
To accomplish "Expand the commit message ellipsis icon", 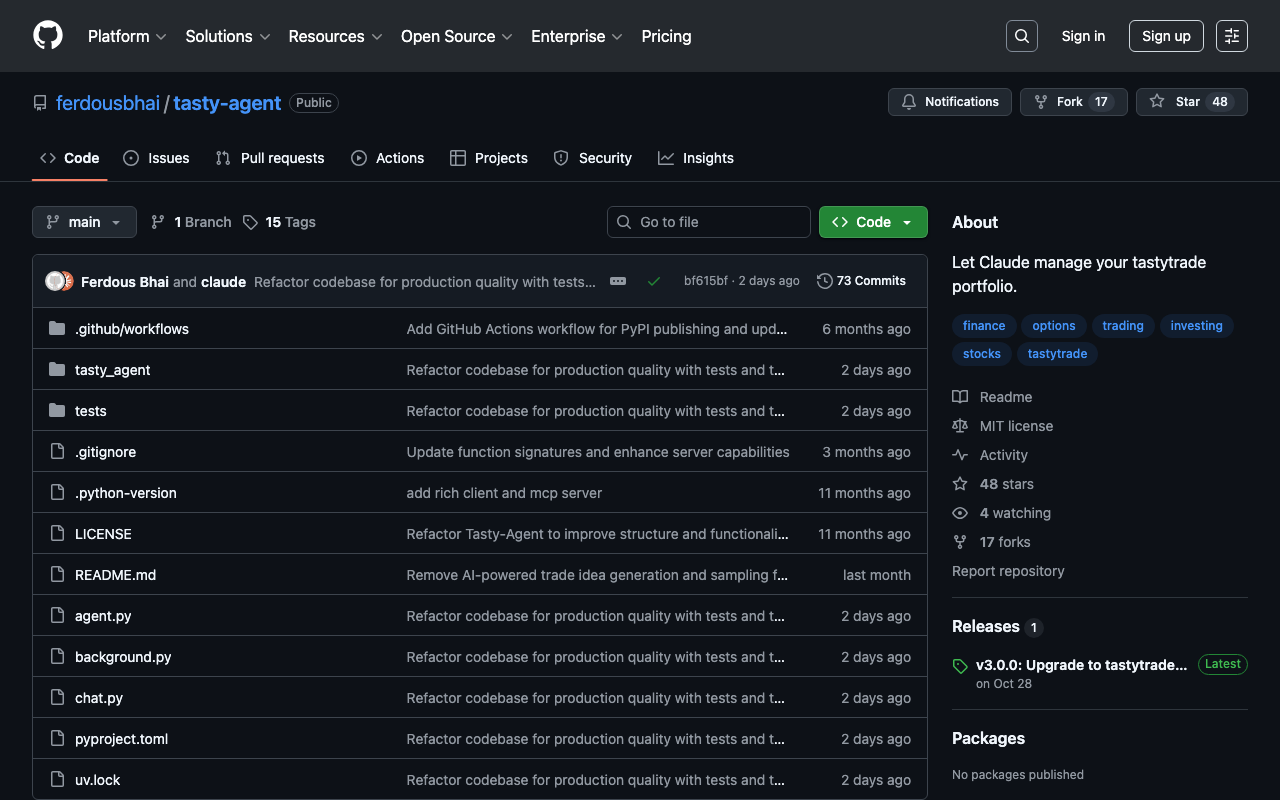I will [x=618, y=281].
